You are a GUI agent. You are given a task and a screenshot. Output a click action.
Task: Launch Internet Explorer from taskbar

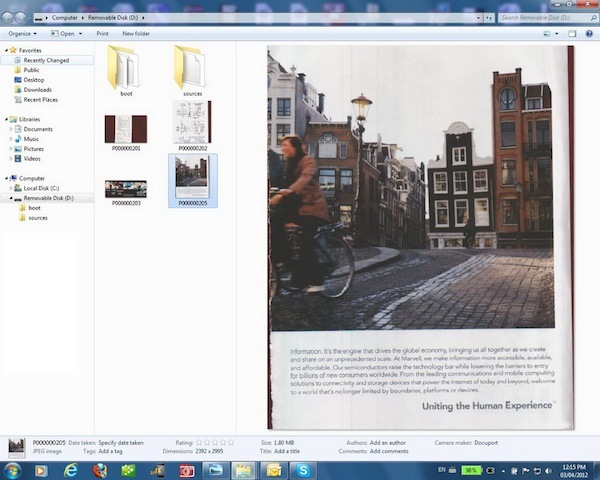coord(71,469)
